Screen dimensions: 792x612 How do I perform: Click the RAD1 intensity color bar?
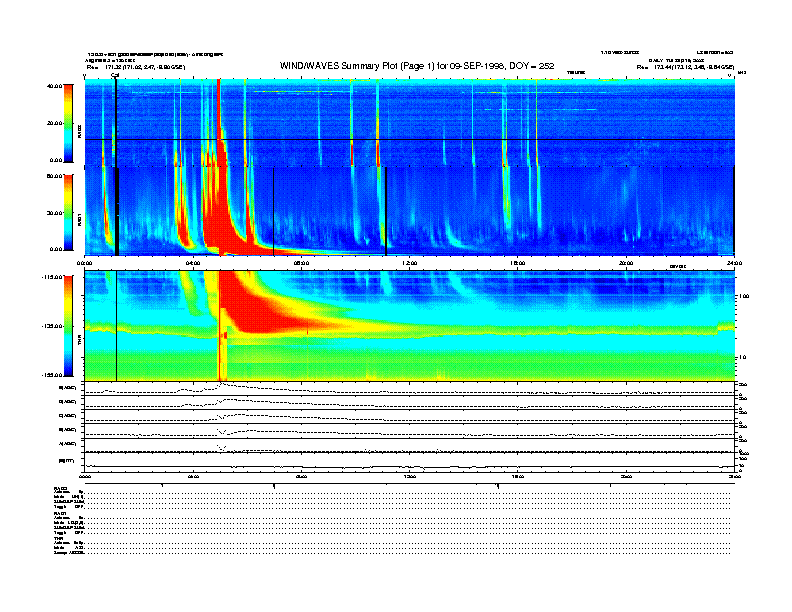tap(68, 212)
